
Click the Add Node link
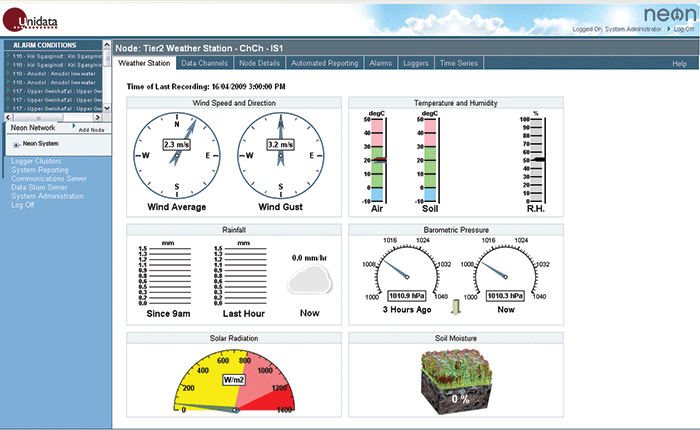[90, 130]
